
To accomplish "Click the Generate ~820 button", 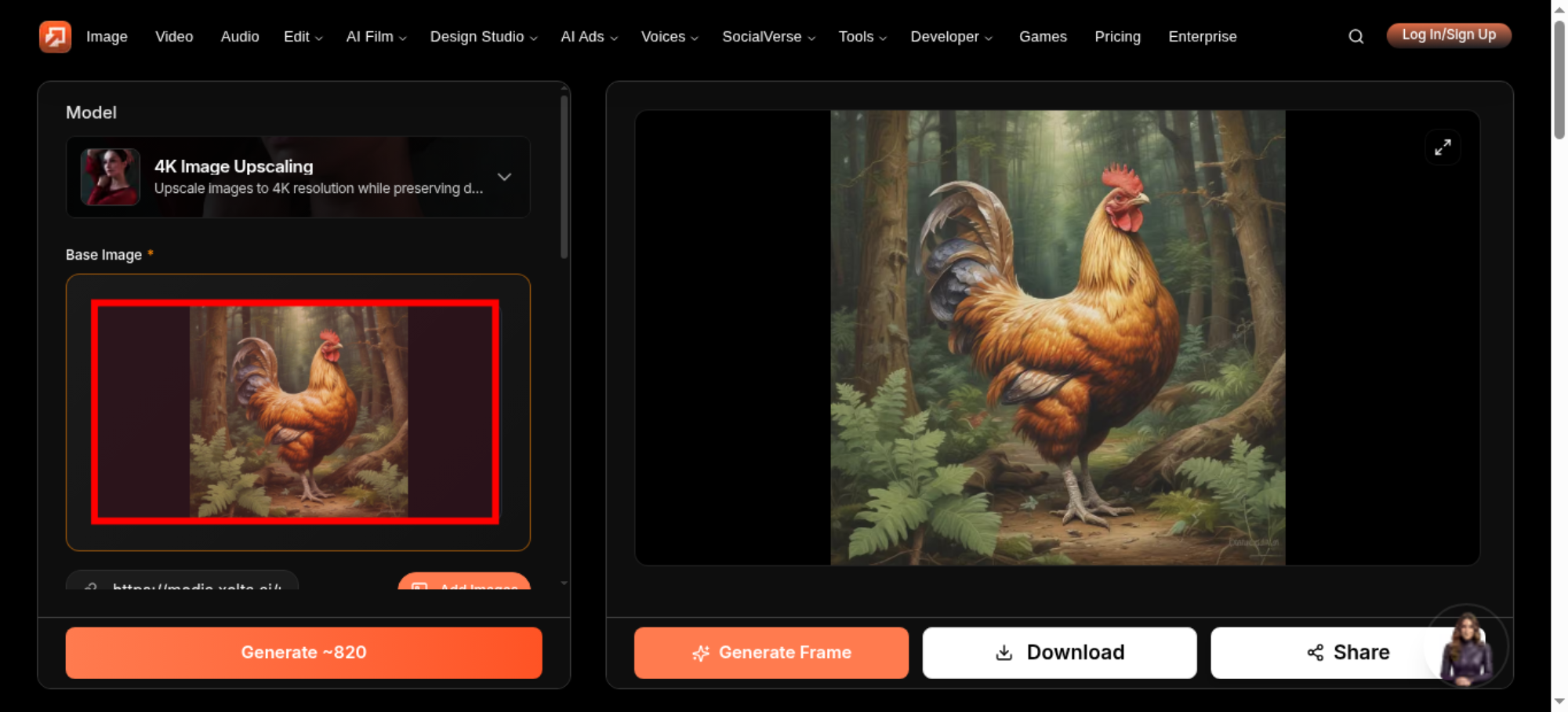I will tap(303, 652).
